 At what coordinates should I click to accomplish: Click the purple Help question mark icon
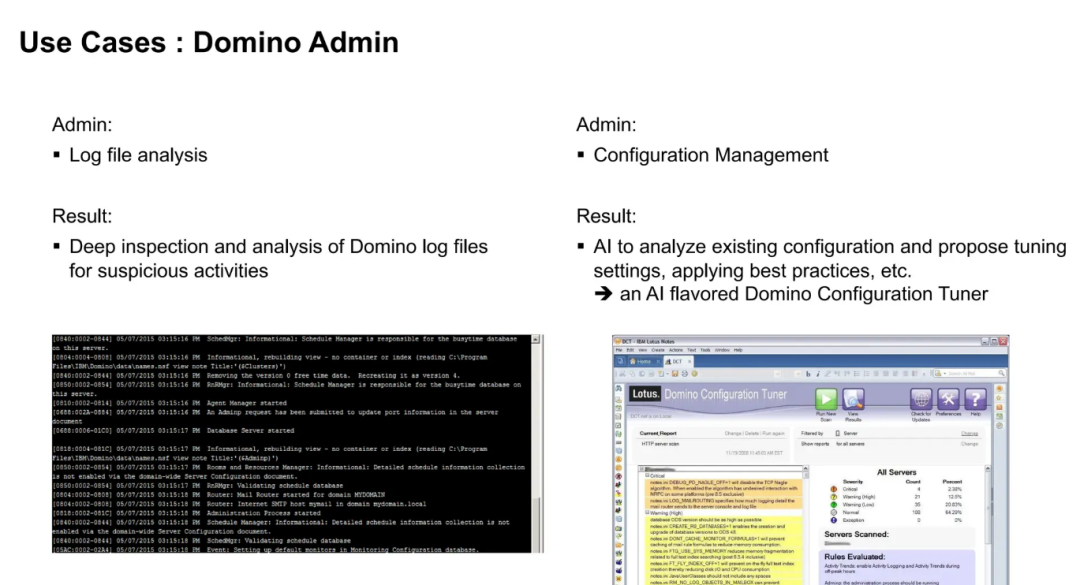tap(975, 398)
